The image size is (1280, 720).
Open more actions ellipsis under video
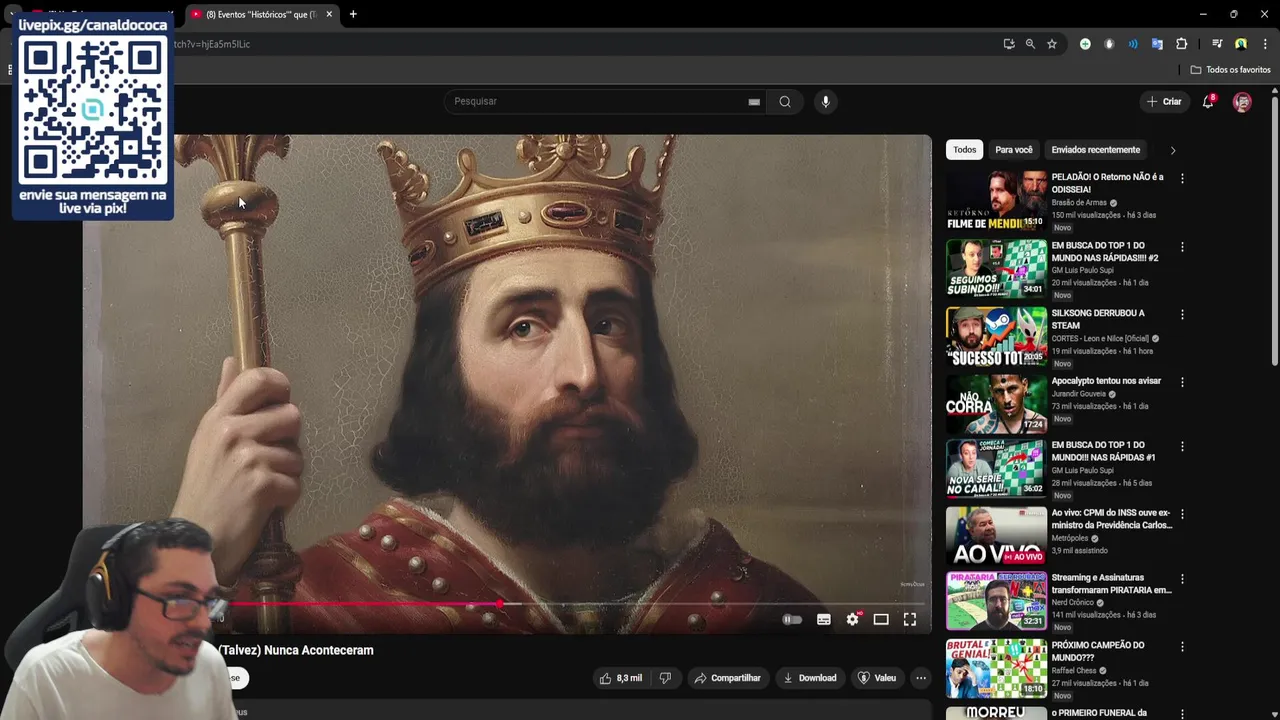921,678
